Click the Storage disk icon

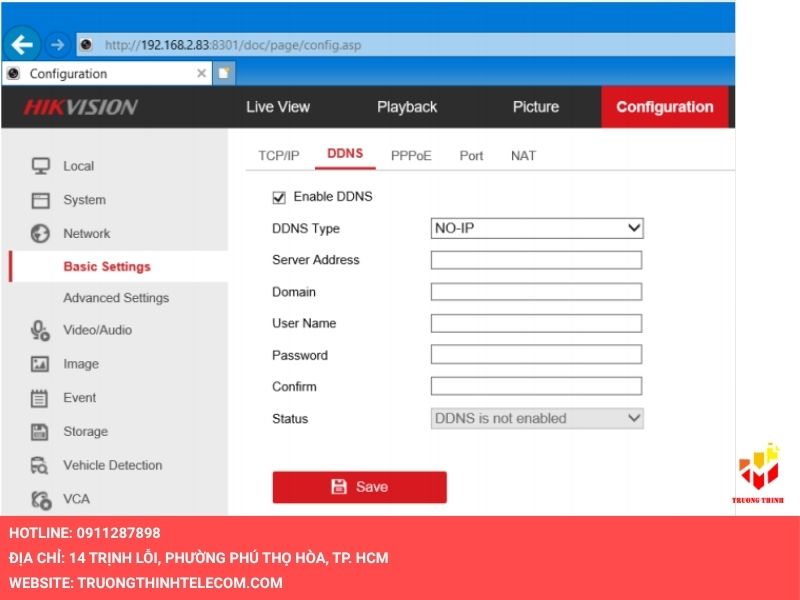[39, 432]
